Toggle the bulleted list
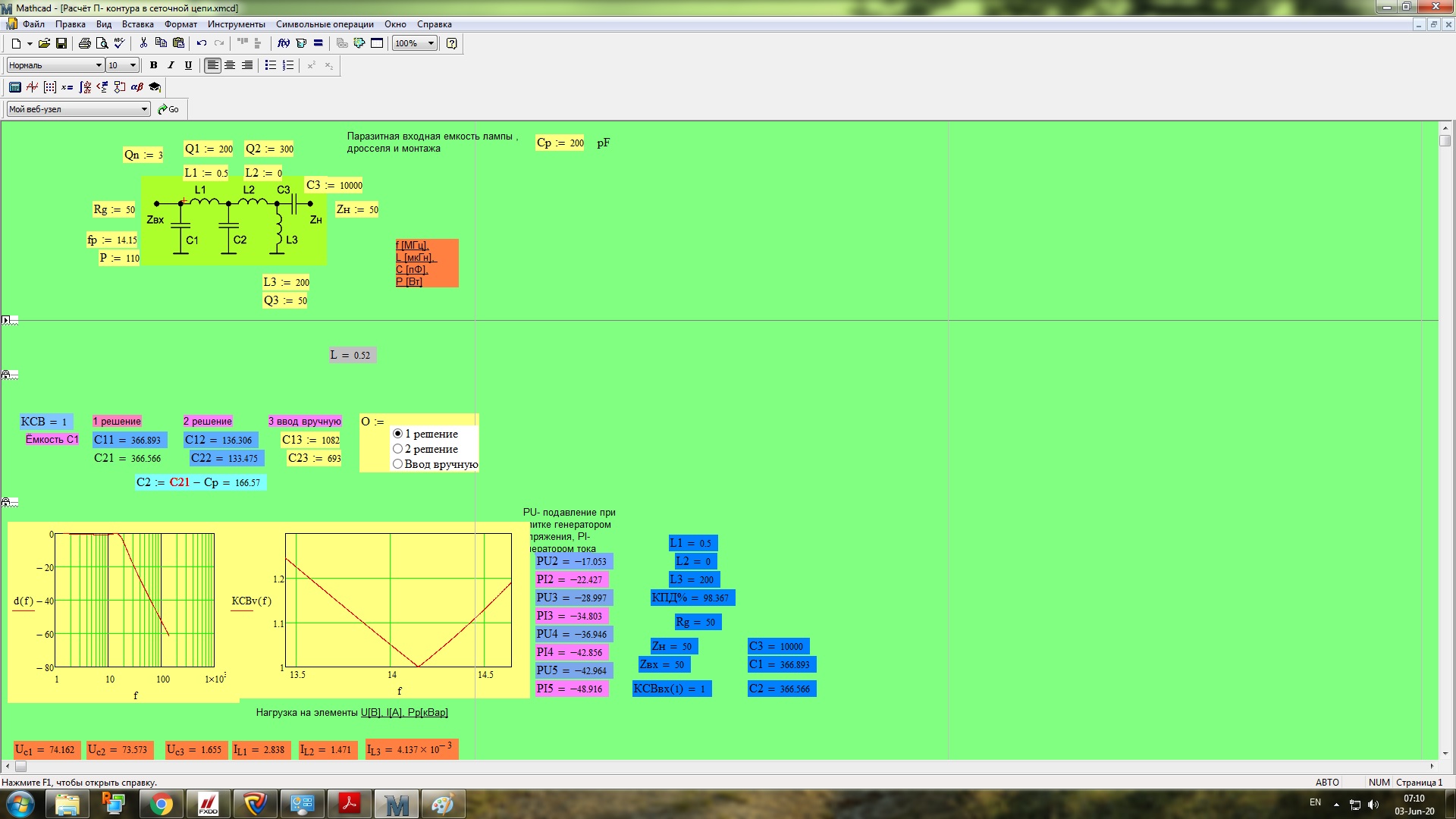 271,65
